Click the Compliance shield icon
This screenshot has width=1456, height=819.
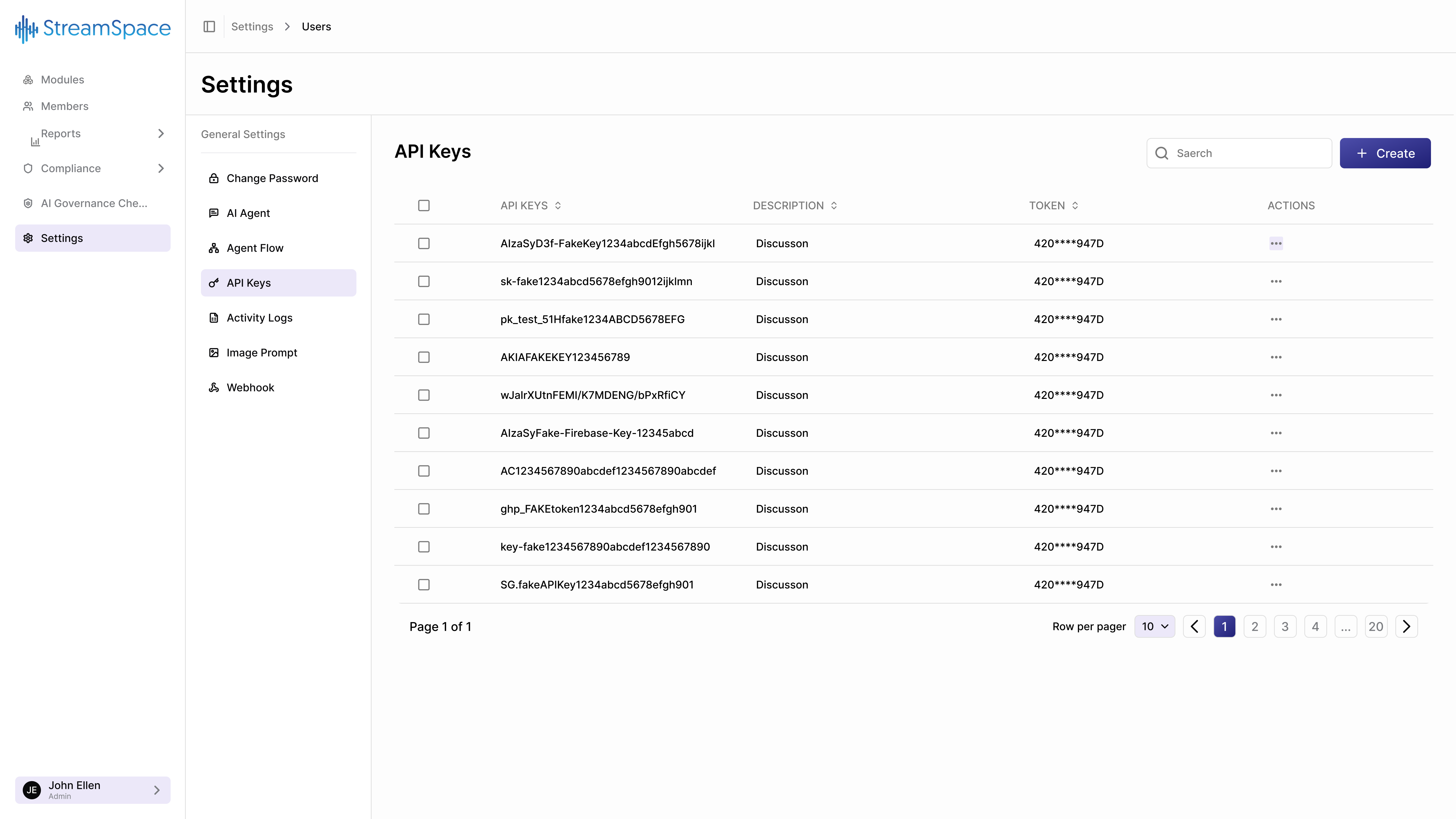28,168
